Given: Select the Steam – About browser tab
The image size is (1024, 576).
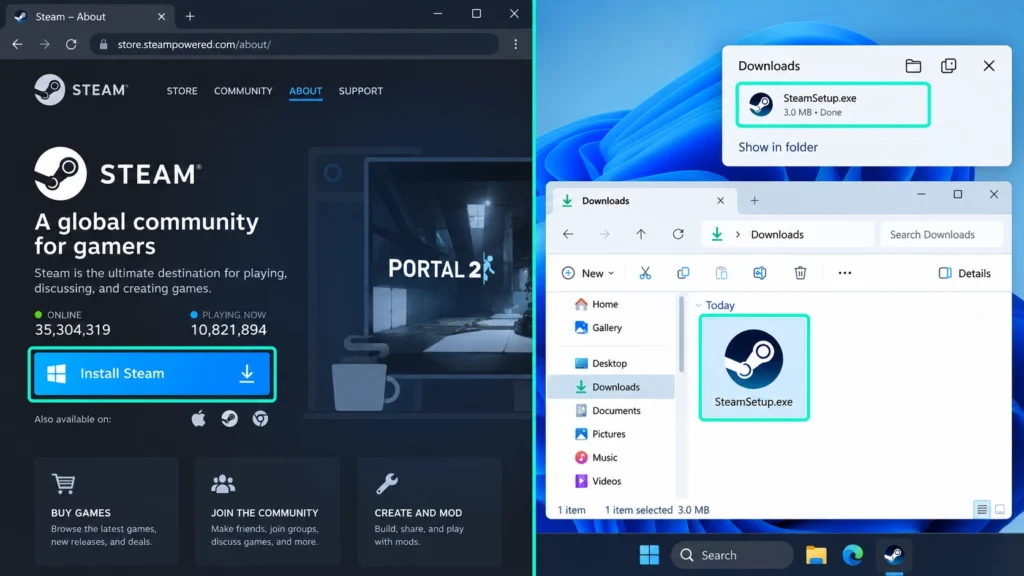Looking at the screenshot, I should pos(90,16).
